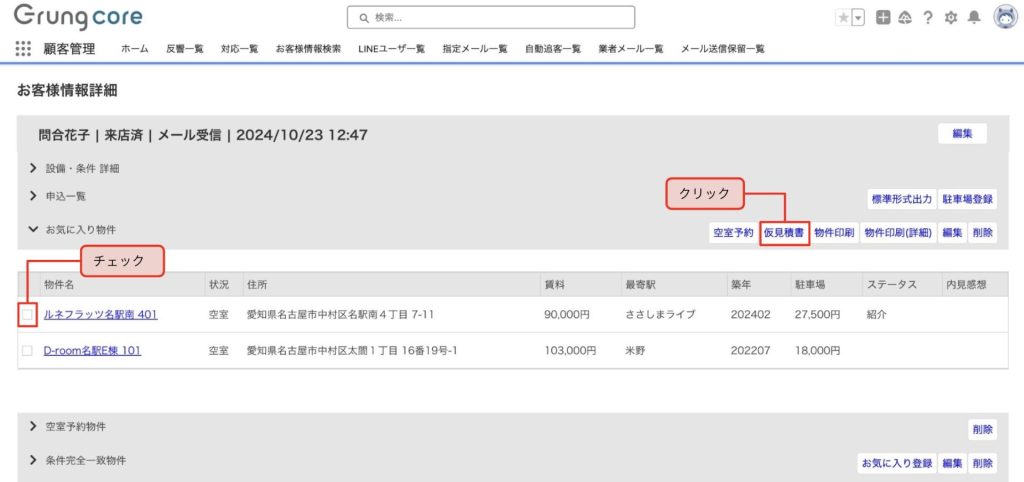
Task: Open the D-room名駅E棟 101 property link
Action: [x=92, y=351]
